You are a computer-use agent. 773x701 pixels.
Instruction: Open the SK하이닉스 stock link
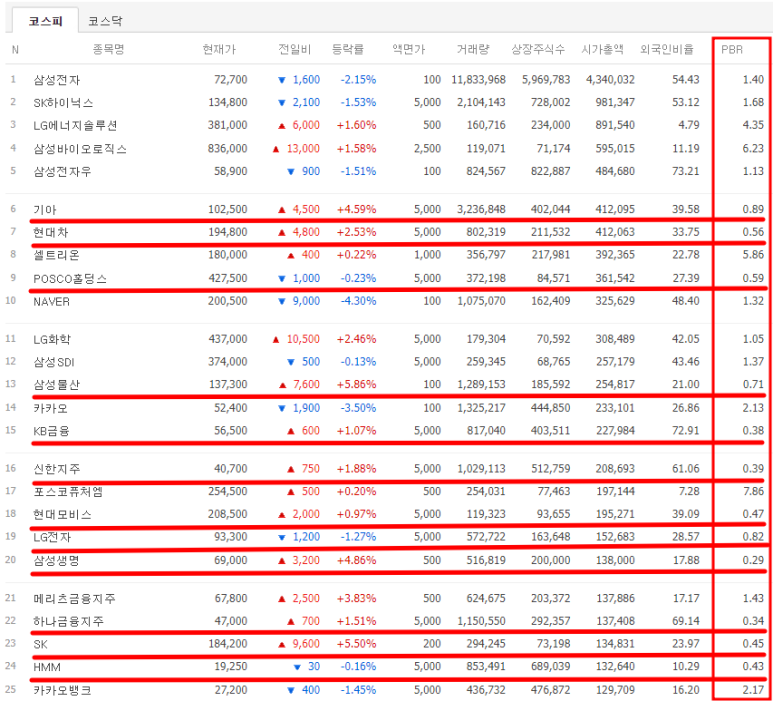pos(63,103)
